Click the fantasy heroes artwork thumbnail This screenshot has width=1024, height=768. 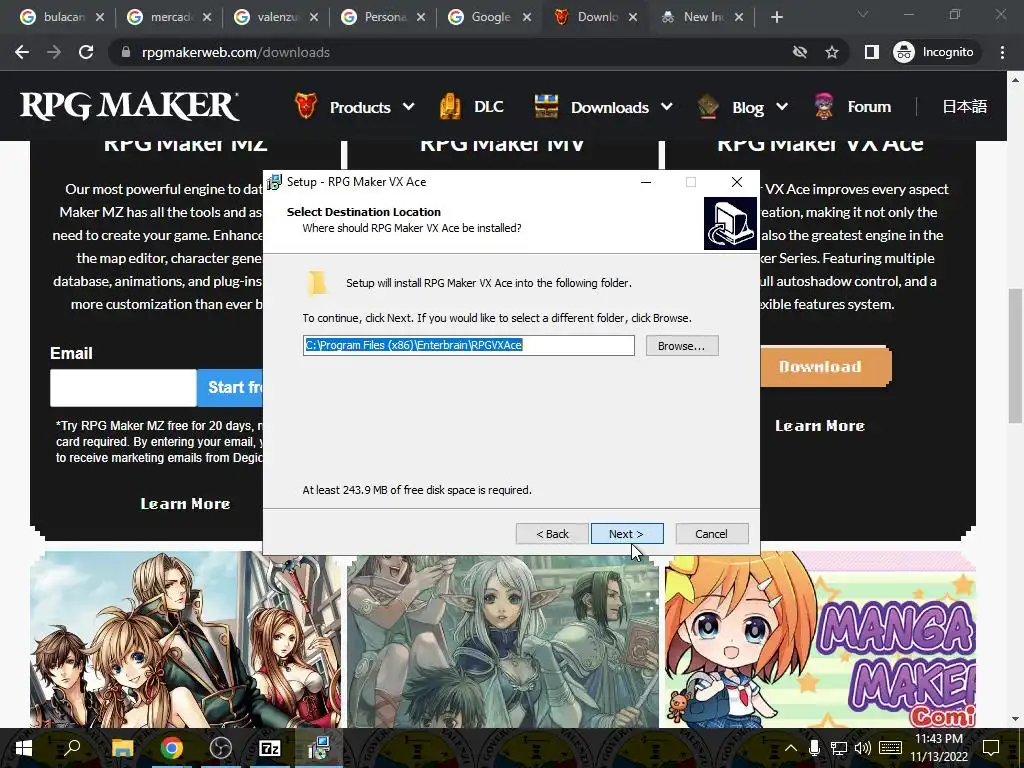tap(185, 640)
